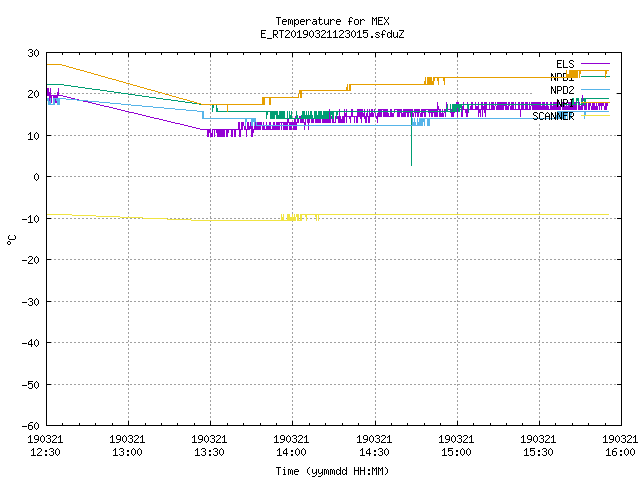
Task: Click the x-axis tick label 190321 16:00
Action: [620, 446]
